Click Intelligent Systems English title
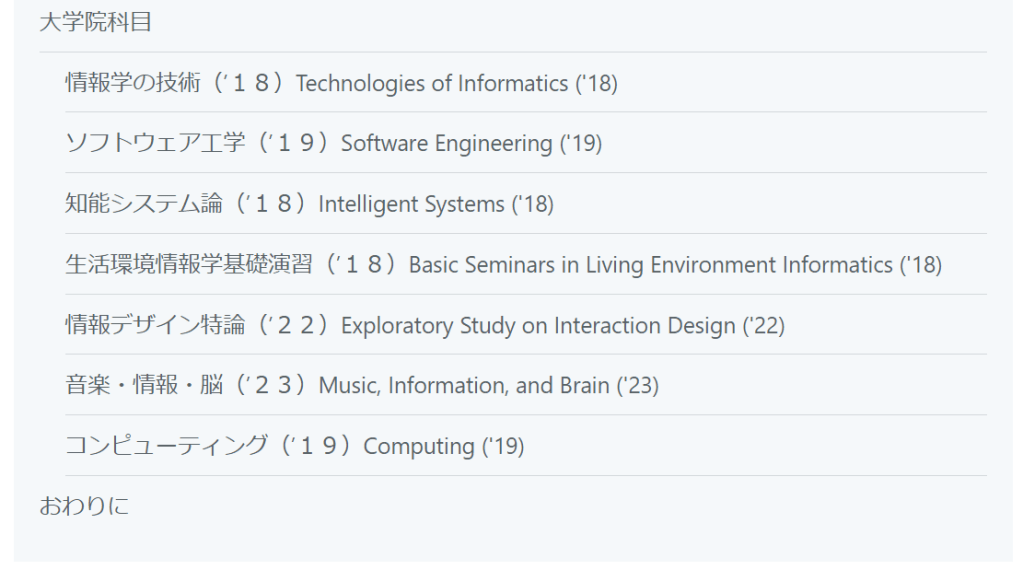The height and width of the screenshot is (570, 1023). pos(411,205)
